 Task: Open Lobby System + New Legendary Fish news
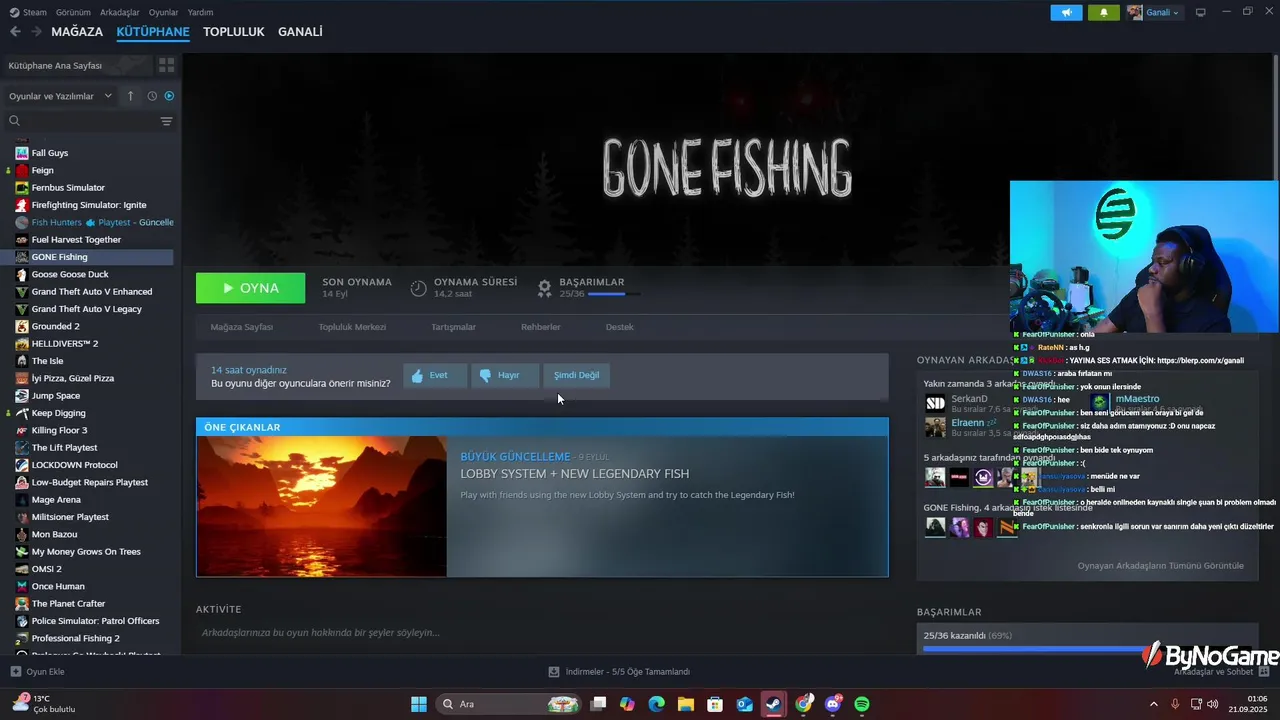tap(574, 474)
